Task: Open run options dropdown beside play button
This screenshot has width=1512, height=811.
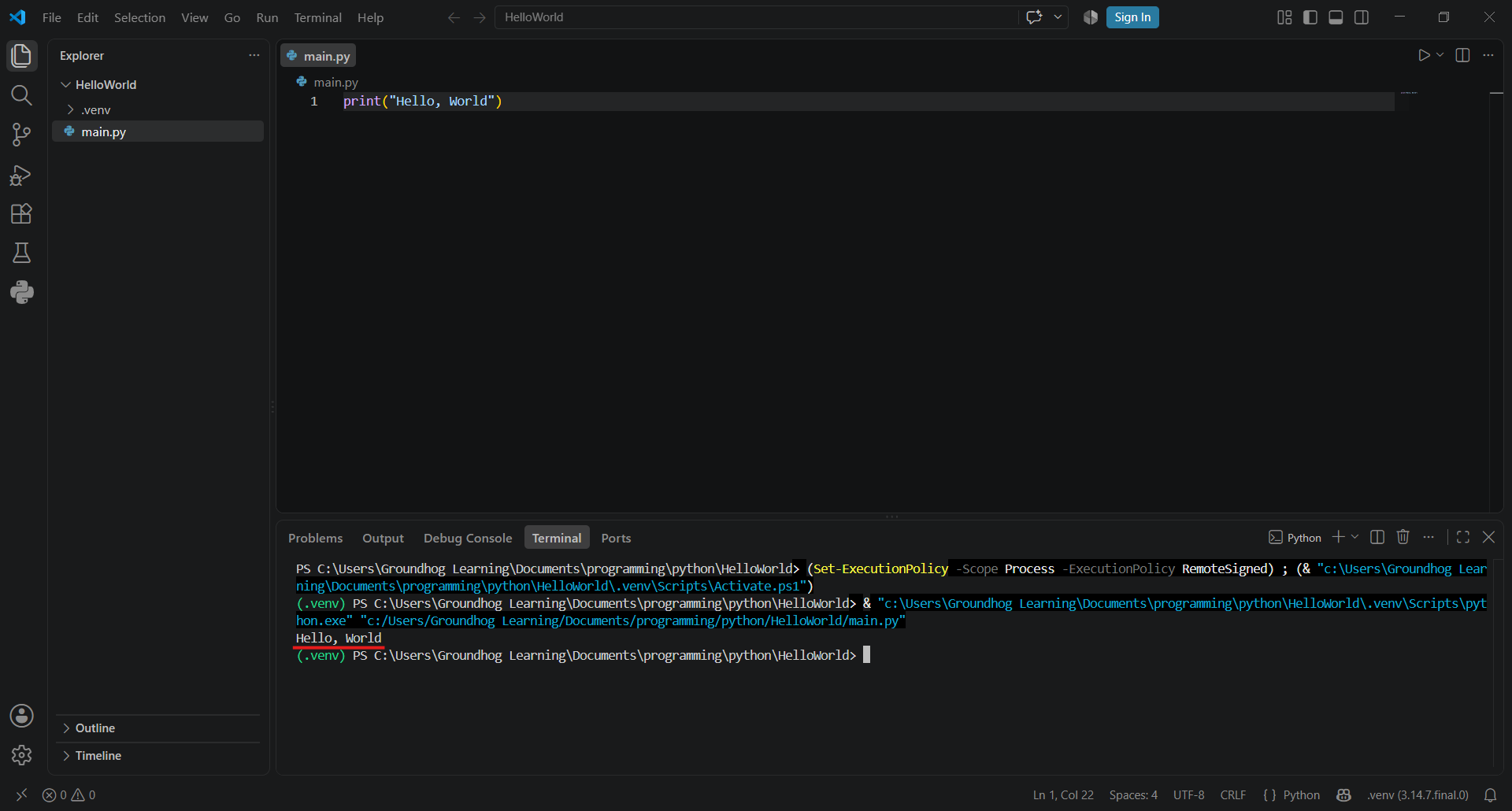Action: [x=1440, y=55]
